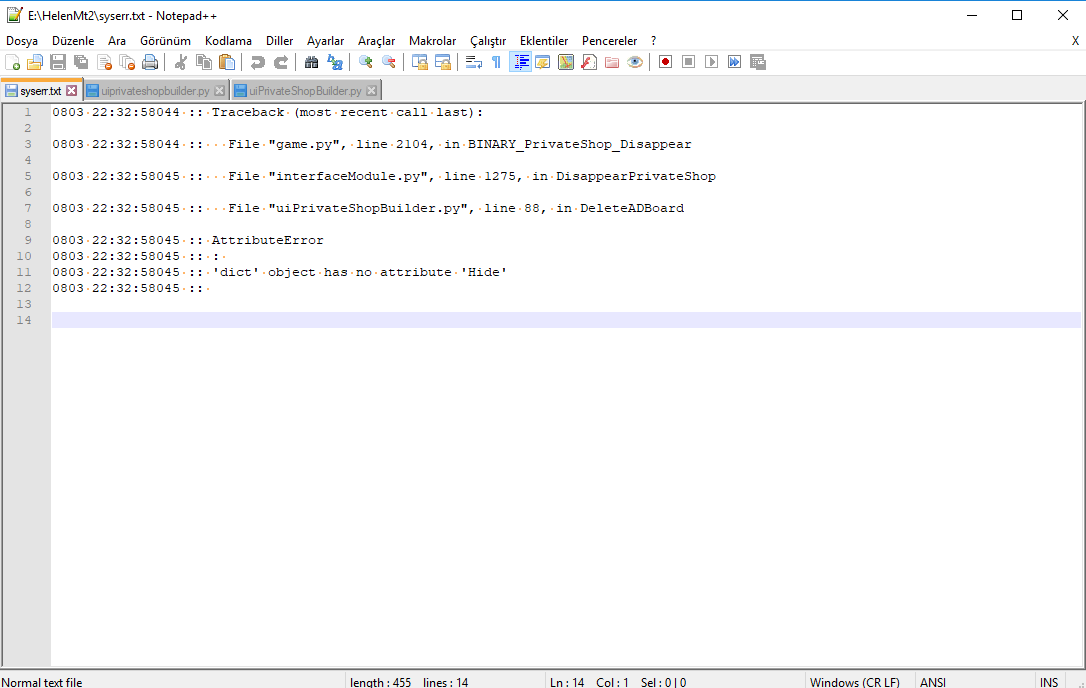
Task: Close the uiPrivateShopBuilder.py tab
Action: [x=372, y=91]
